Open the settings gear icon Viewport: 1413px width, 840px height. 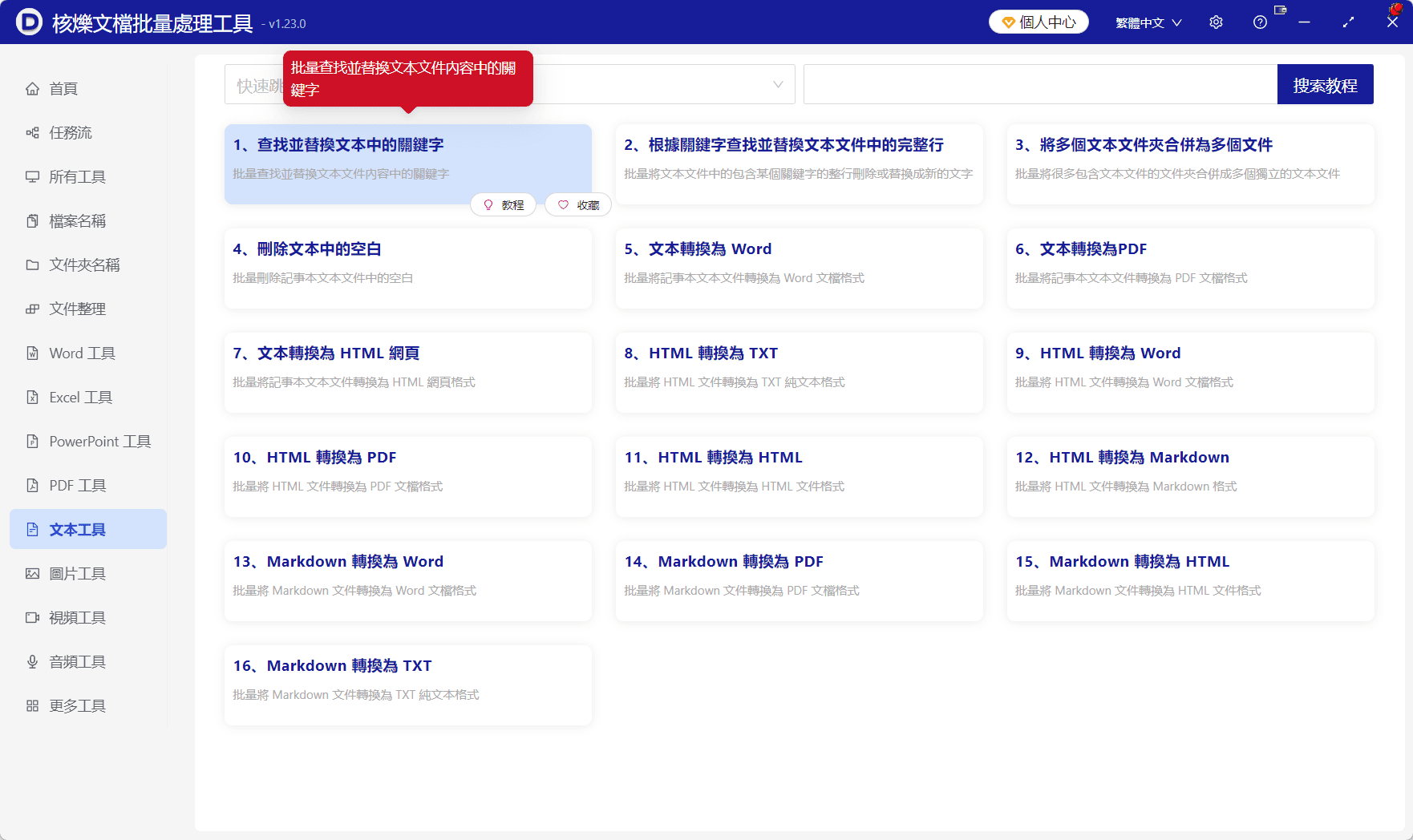click(x=1216, y=22)
